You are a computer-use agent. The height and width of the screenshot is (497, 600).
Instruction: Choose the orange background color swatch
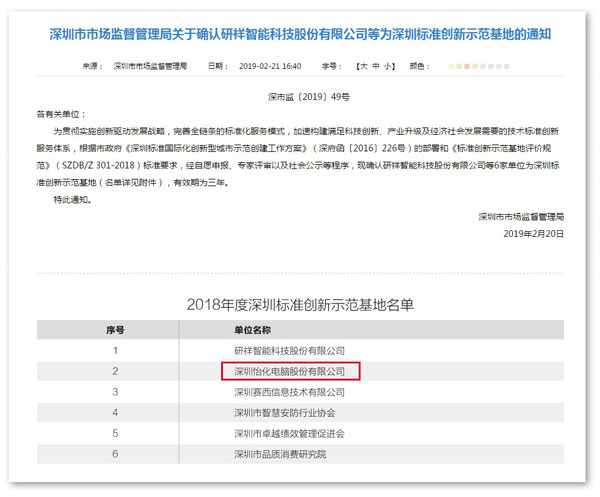[x=467, y=66]
